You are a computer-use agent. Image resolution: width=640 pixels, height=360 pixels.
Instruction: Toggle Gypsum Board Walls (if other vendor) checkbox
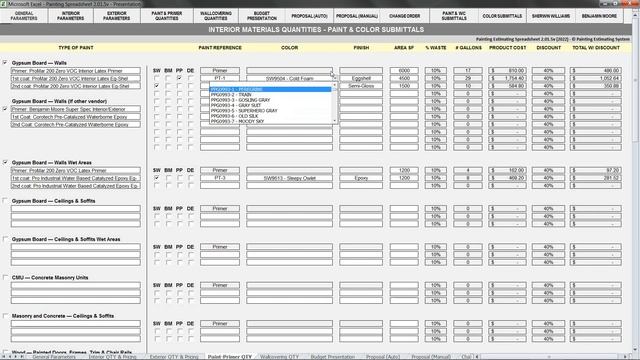5,109
